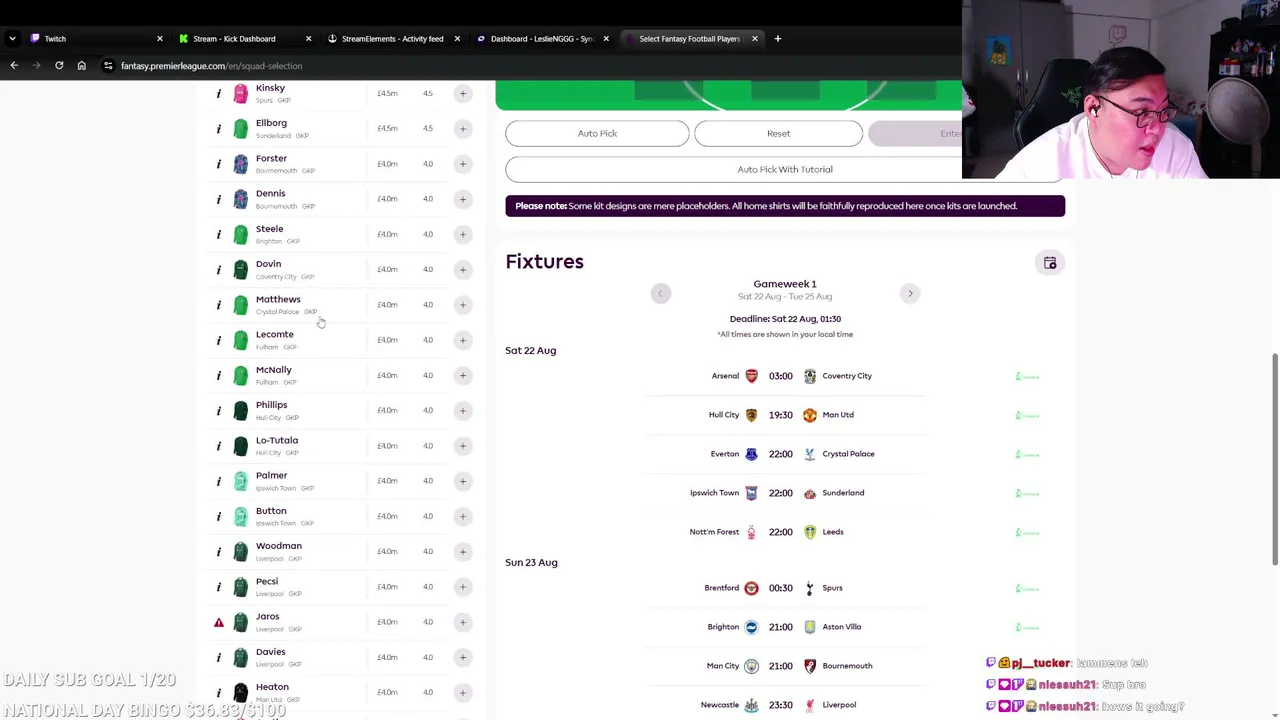Go back in browser history

[x=14, y=66]
